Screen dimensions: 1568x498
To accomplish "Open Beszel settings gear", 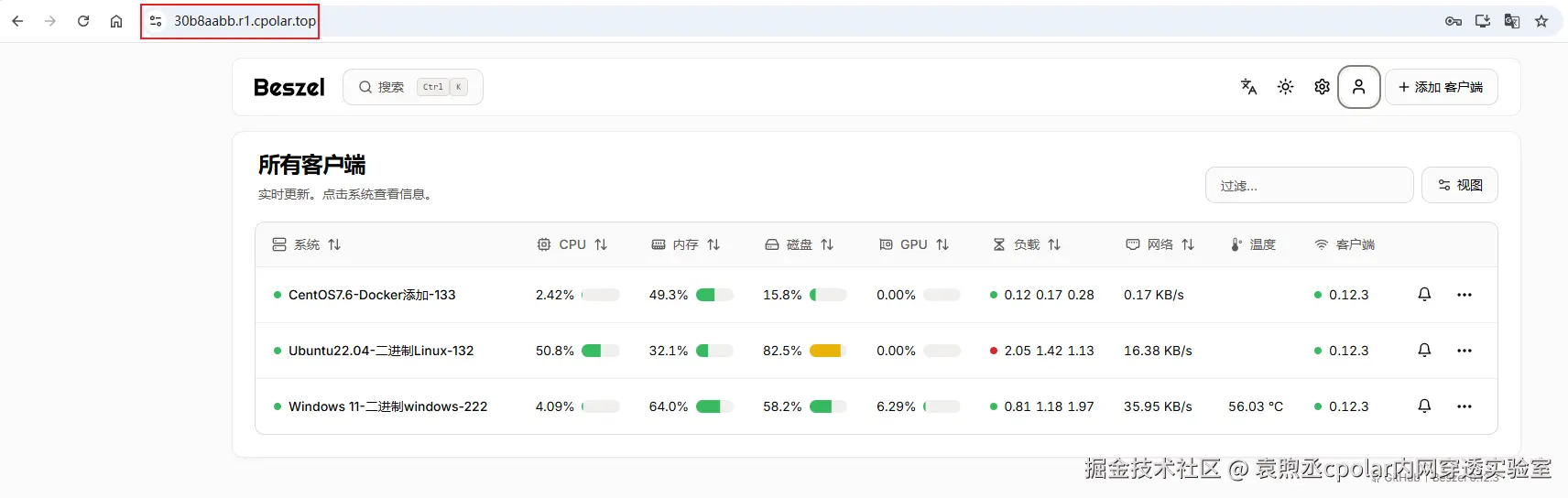I will click(1322, 87).
